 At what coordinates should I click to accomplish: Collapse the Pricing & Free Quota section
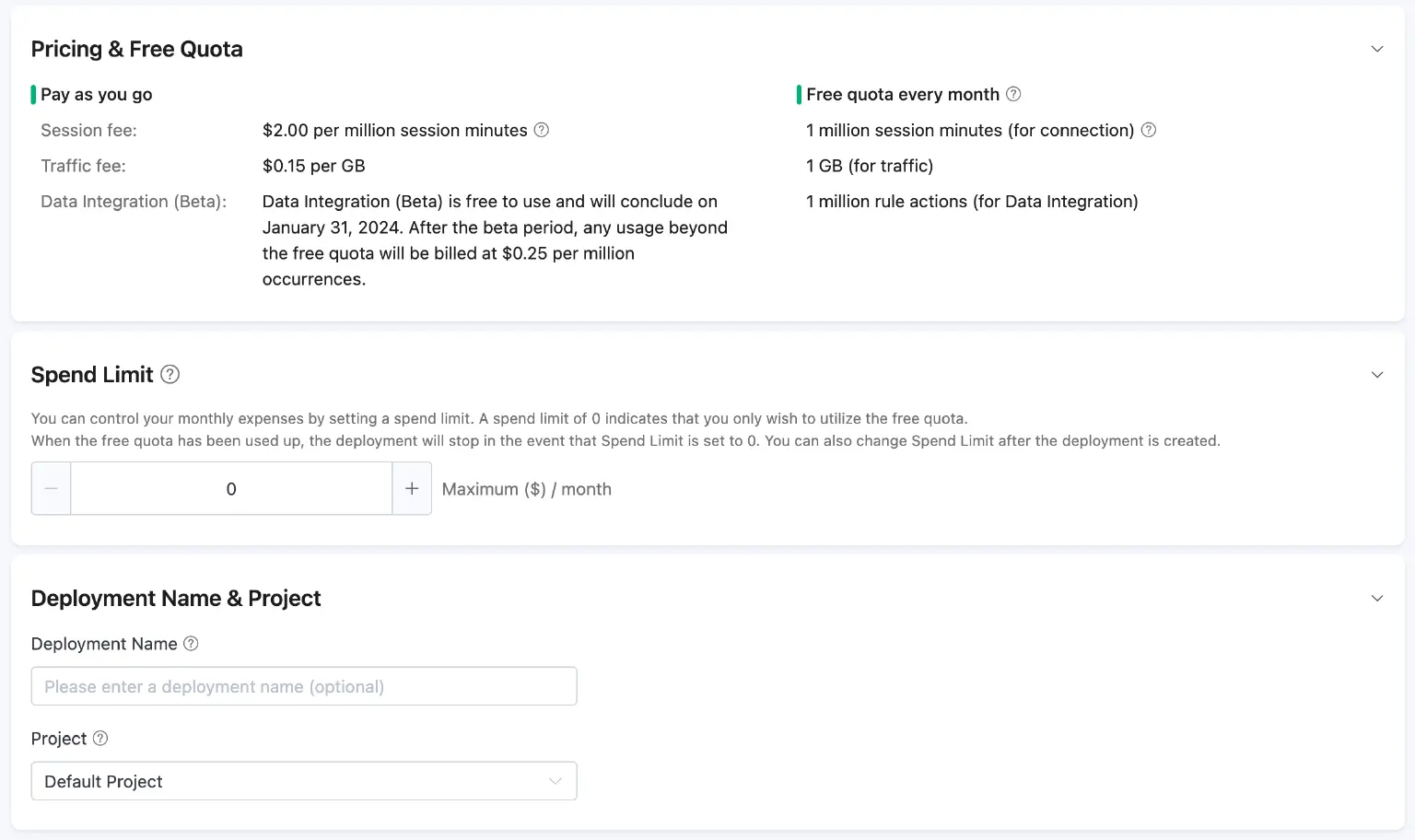tap(1376, 48)
